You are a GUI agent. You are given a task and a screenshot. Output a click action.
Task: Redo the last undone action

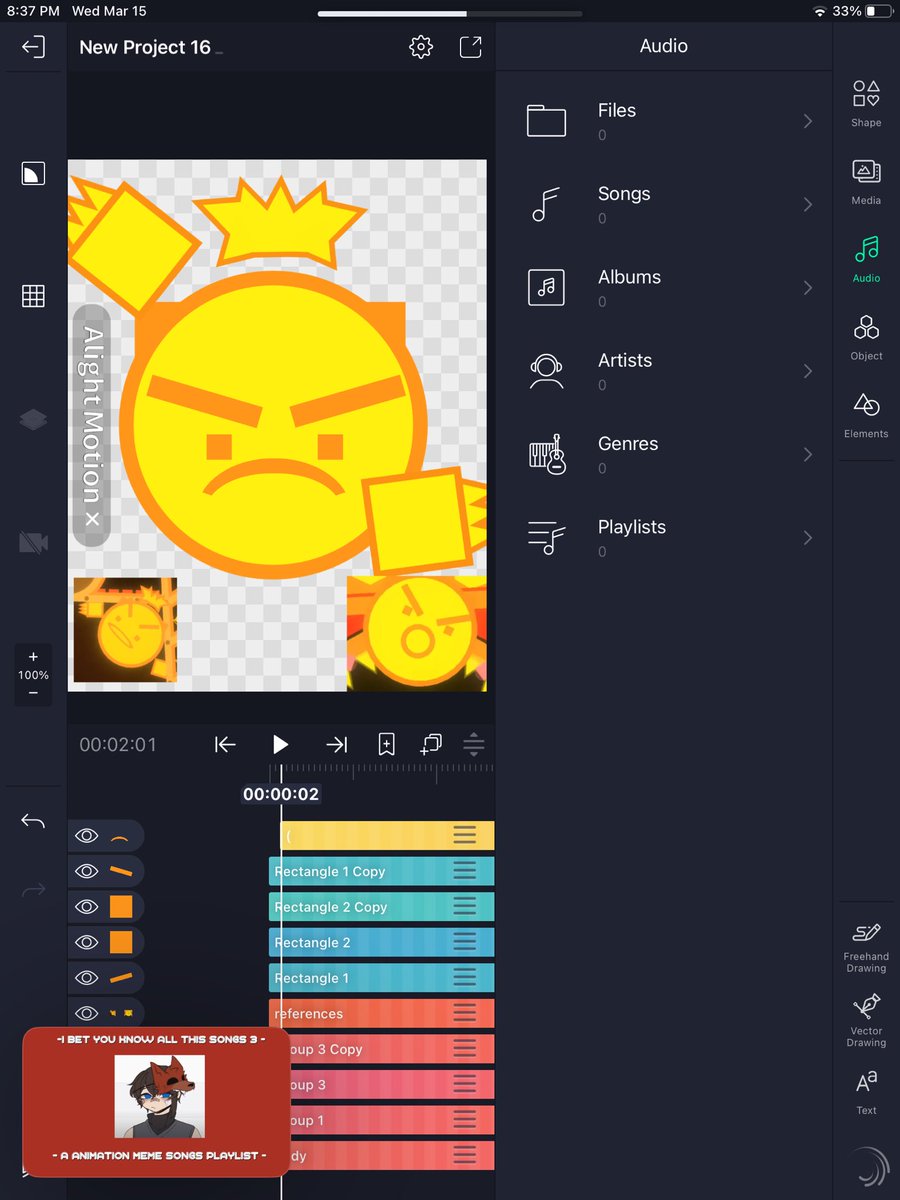click(33, 890)
